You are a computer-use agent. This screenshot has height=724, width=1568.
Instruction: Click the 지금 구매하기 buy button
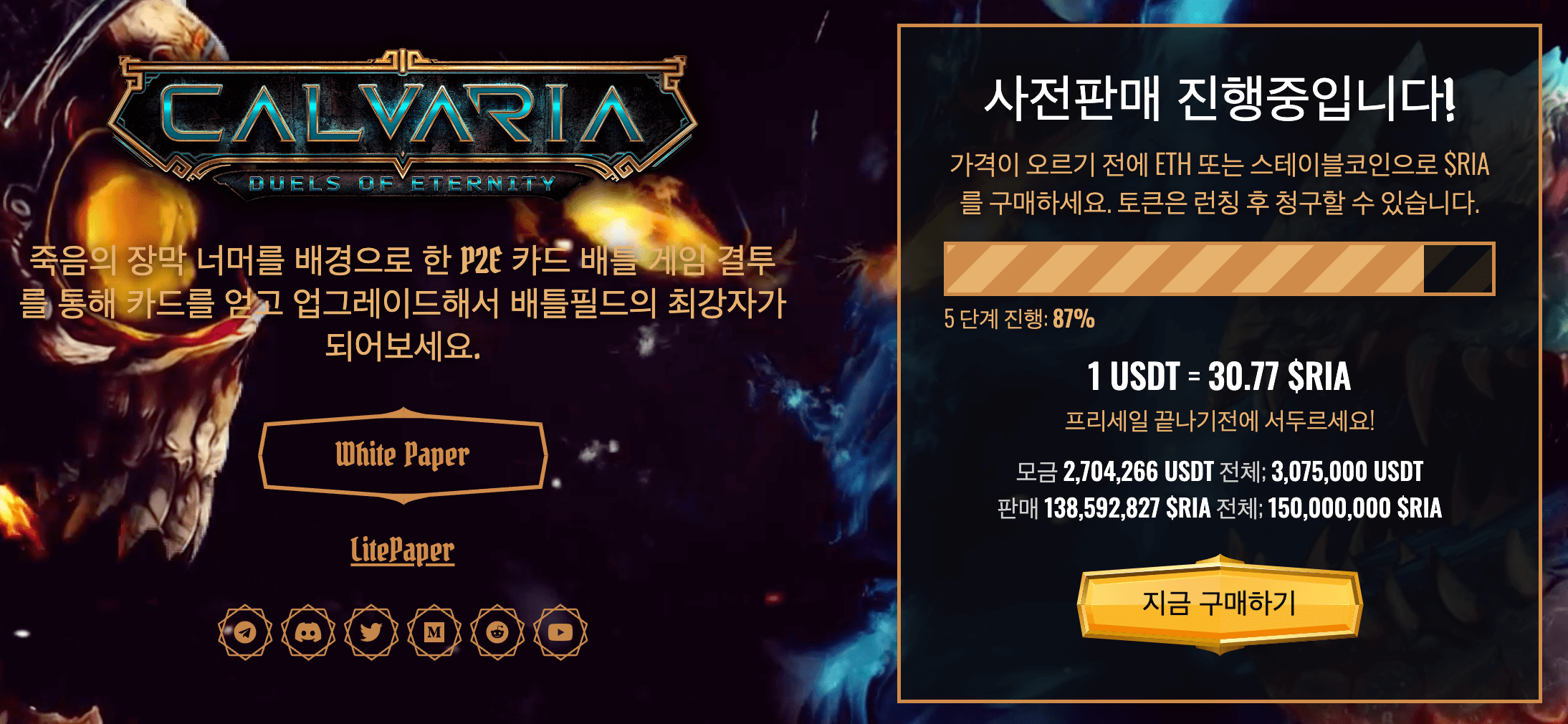pyautogui.click(x=1219, y=604)
